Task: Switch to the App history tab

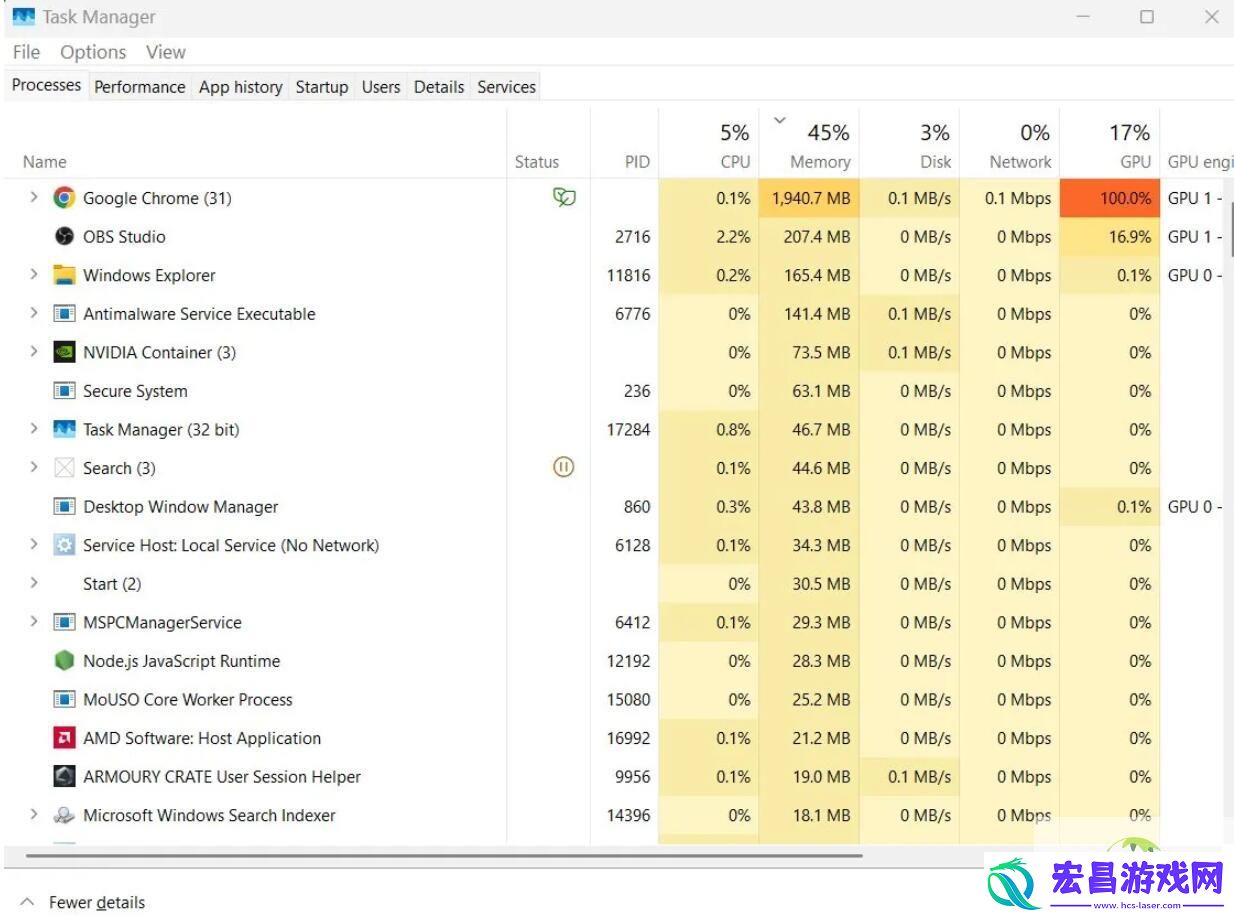Action: pyautogui.click(x=240, y=87)
